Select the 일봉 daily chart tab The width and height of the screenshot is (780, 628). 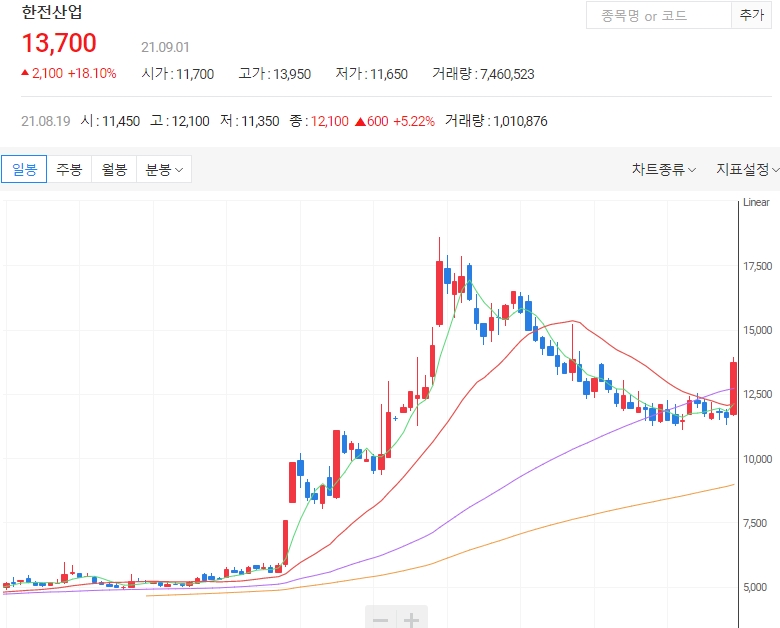(x=24, y=169)
